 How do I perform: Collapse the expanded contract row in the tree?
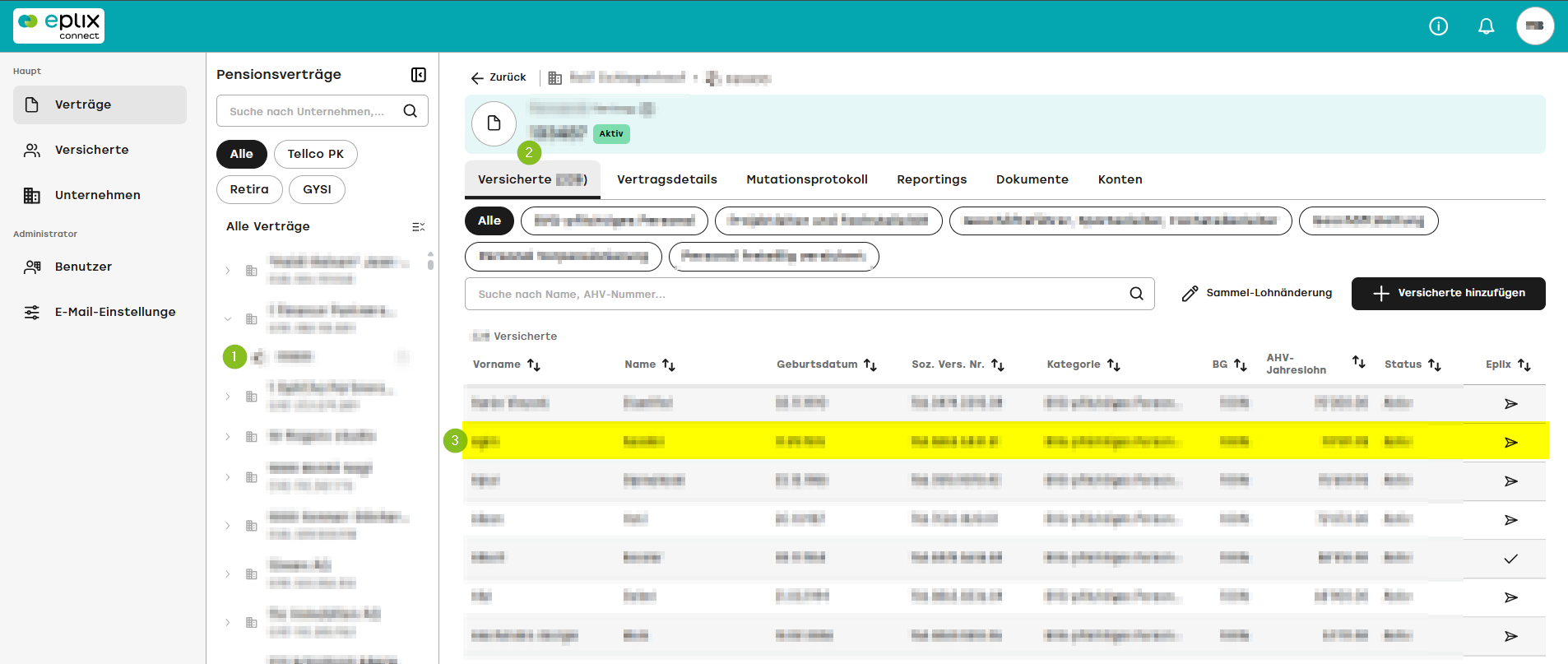tap(228, 318)
